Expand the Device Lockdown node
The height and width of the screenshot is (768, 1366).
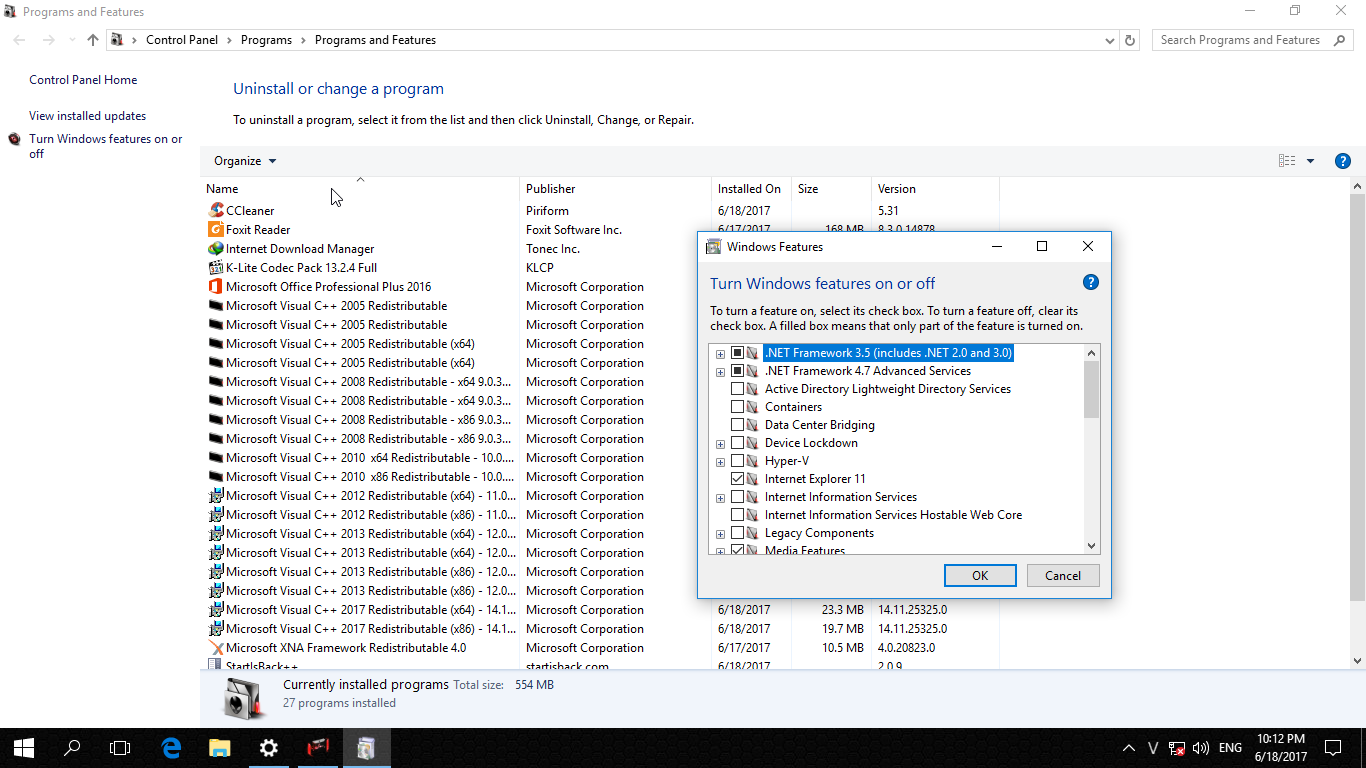click(720, 444)
